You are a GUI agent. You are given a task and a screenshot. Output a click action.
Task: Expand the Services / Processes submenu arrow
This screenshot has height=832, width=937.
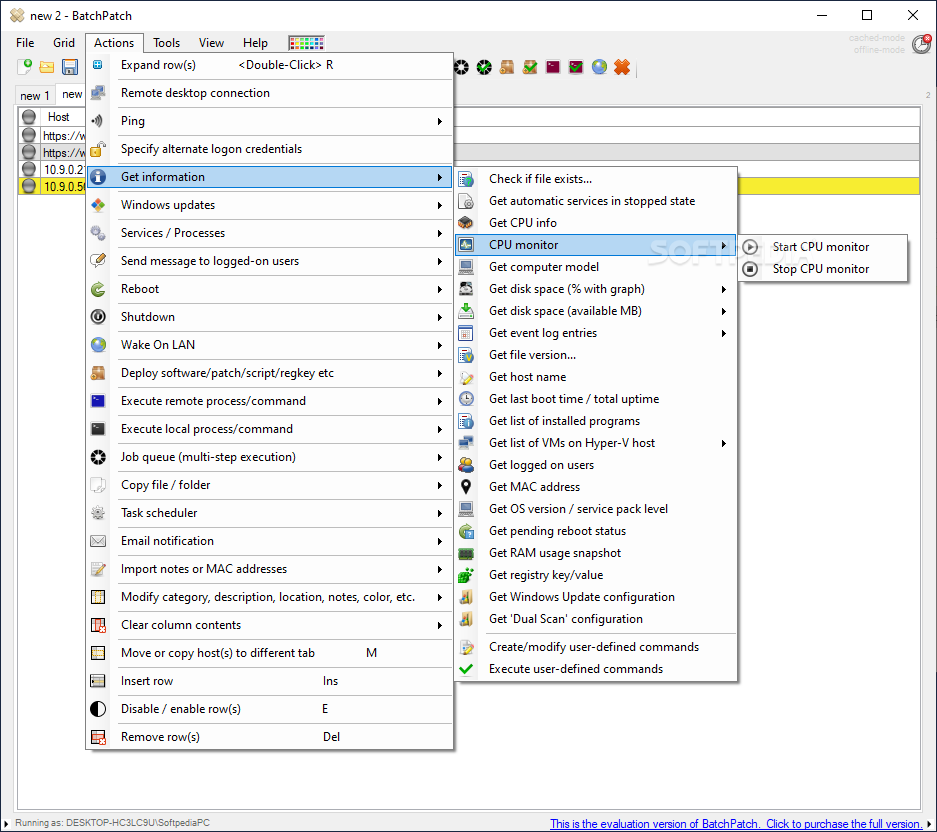tap(439, 234)
